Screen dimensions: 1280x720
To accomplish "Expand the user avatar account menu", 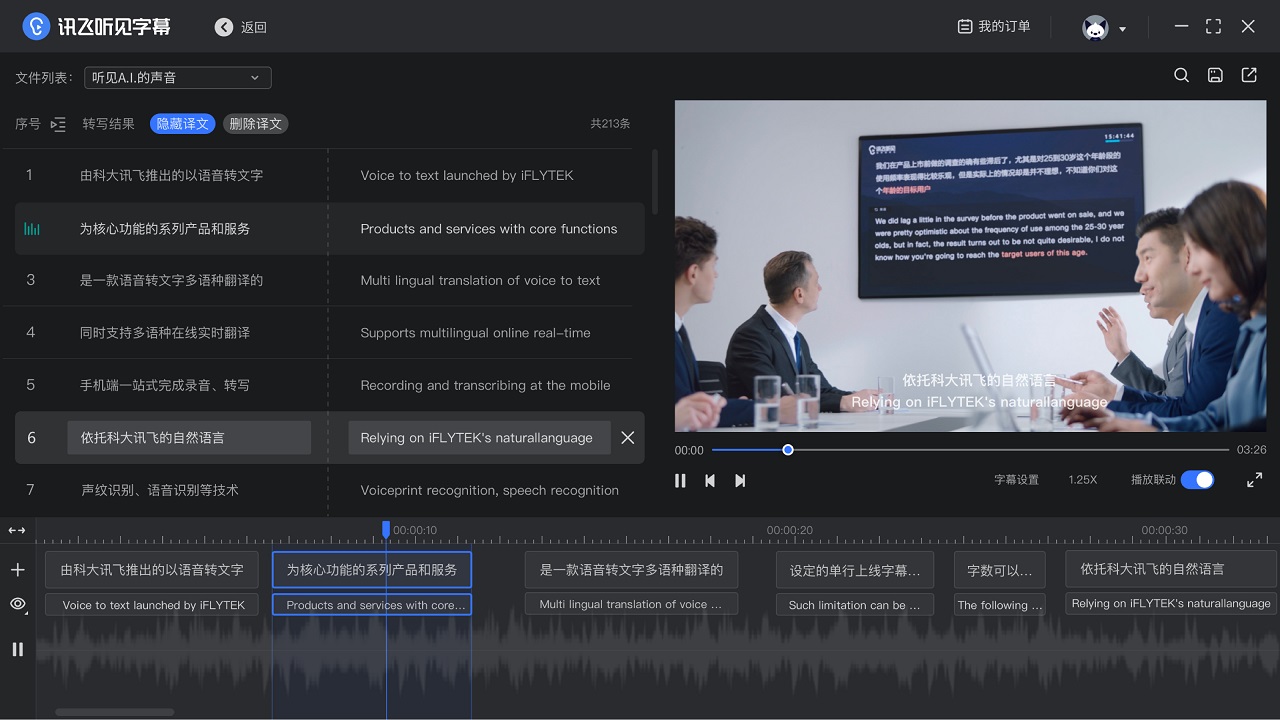I will [1105, 28].
